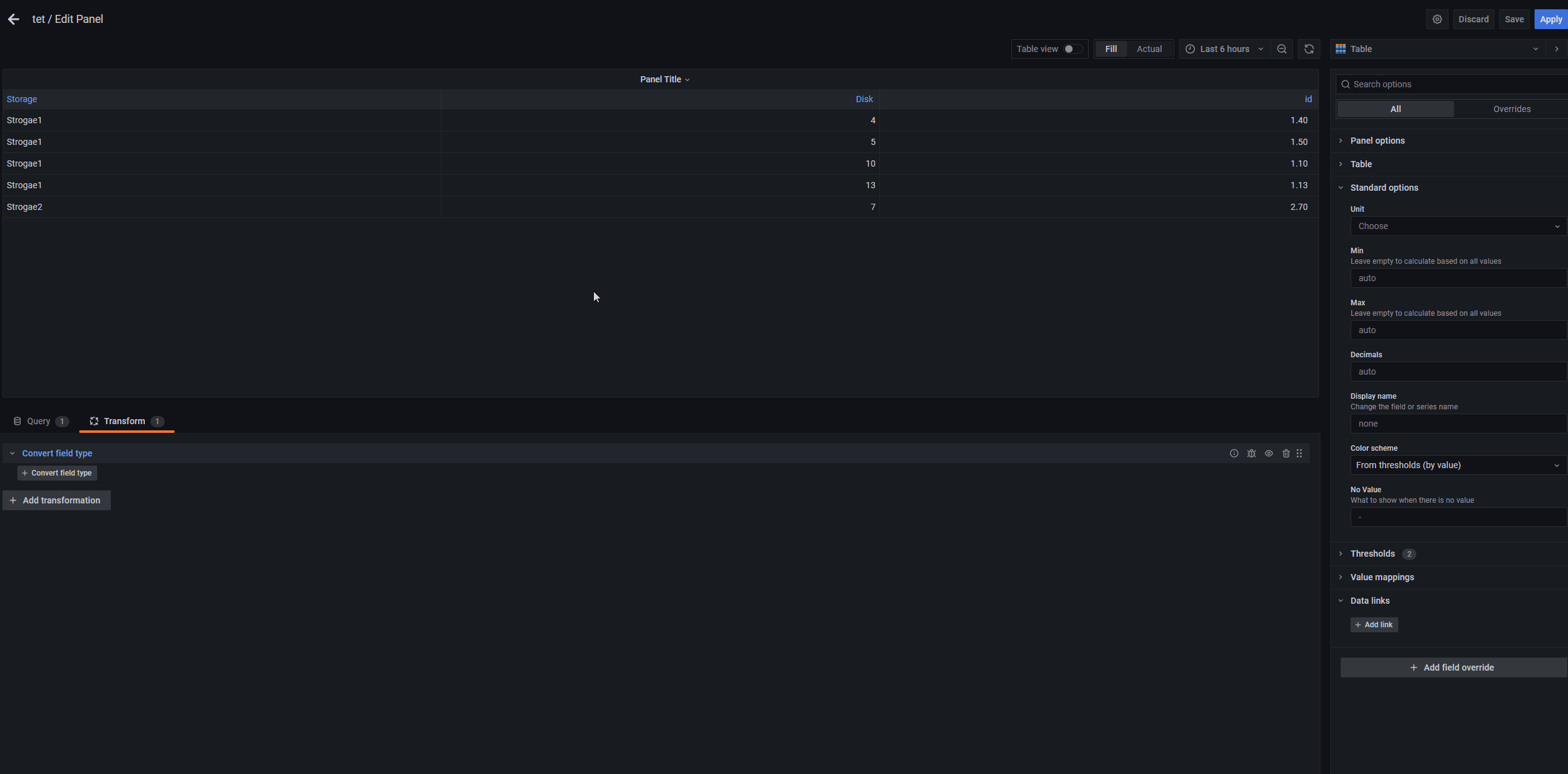Image resolution: width=1568 pixels, height=774 pixels.
Task: Refresh the panel with refresh icon
Action: [x=1309, y=49]
